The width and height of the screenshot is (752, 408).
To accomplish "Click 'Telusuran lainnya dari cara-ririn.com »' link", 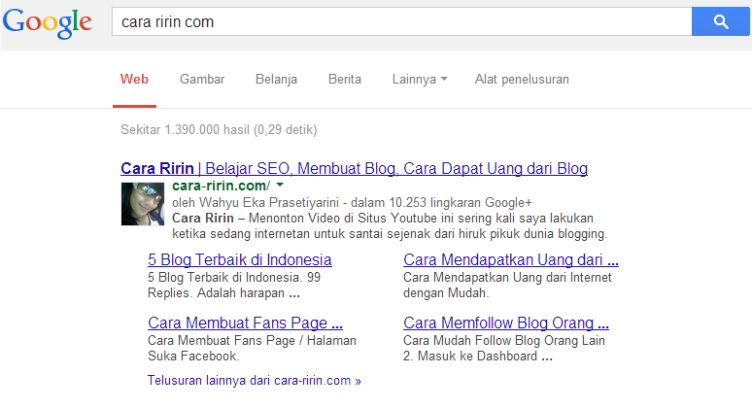I will pos(254,381).
